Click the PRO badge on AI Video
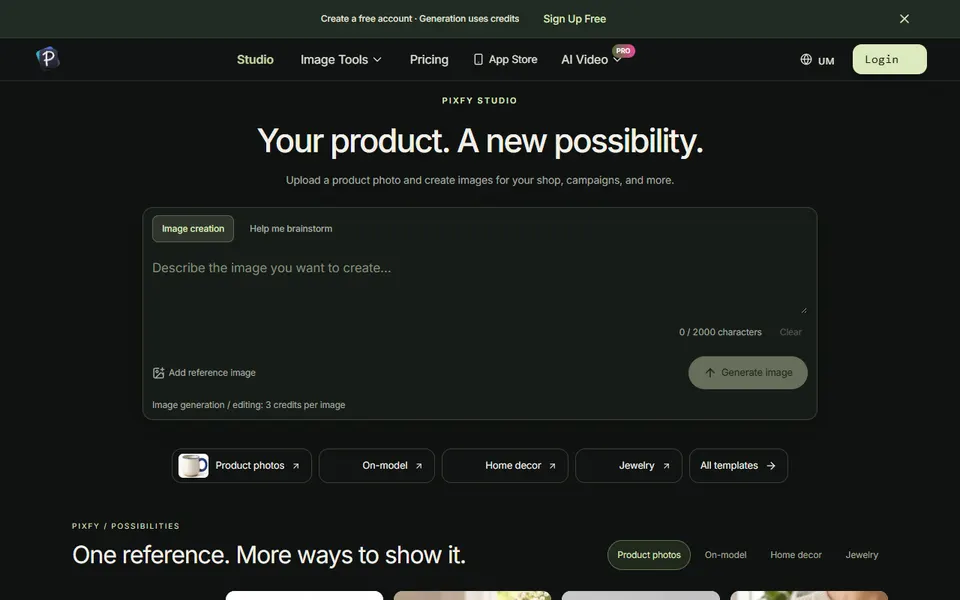Image resolution: width=960 pixels, height=600 pixels. (623, 51)
